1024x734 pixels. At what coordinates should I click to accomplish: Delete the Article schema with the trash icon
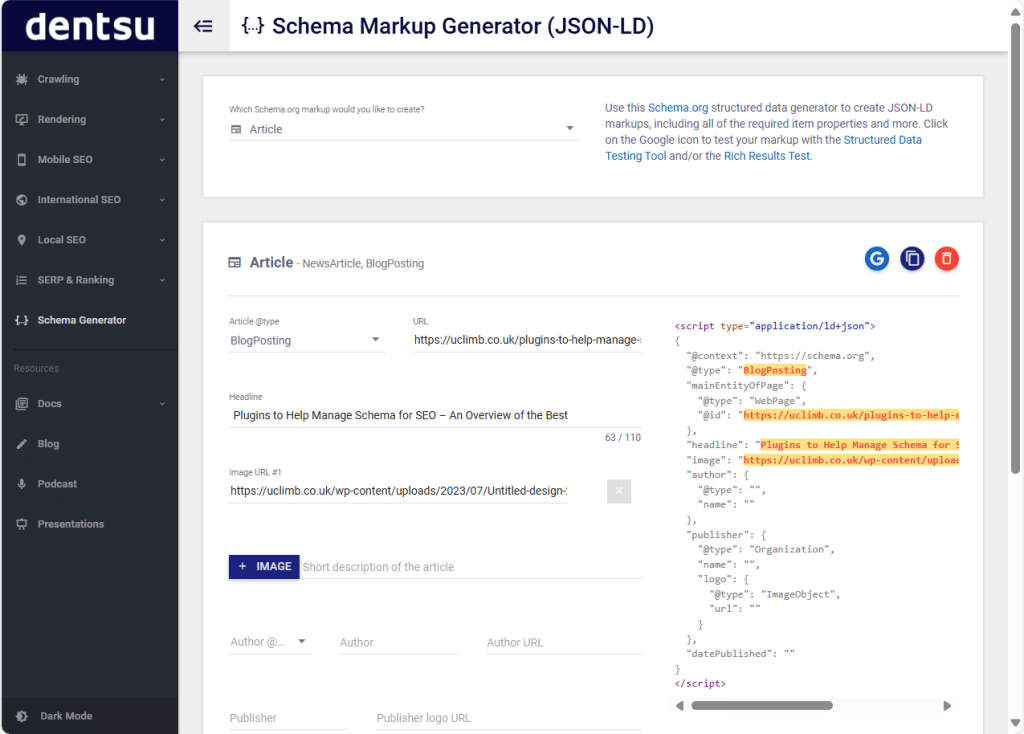pyautogui.click(x=947, y=258)
